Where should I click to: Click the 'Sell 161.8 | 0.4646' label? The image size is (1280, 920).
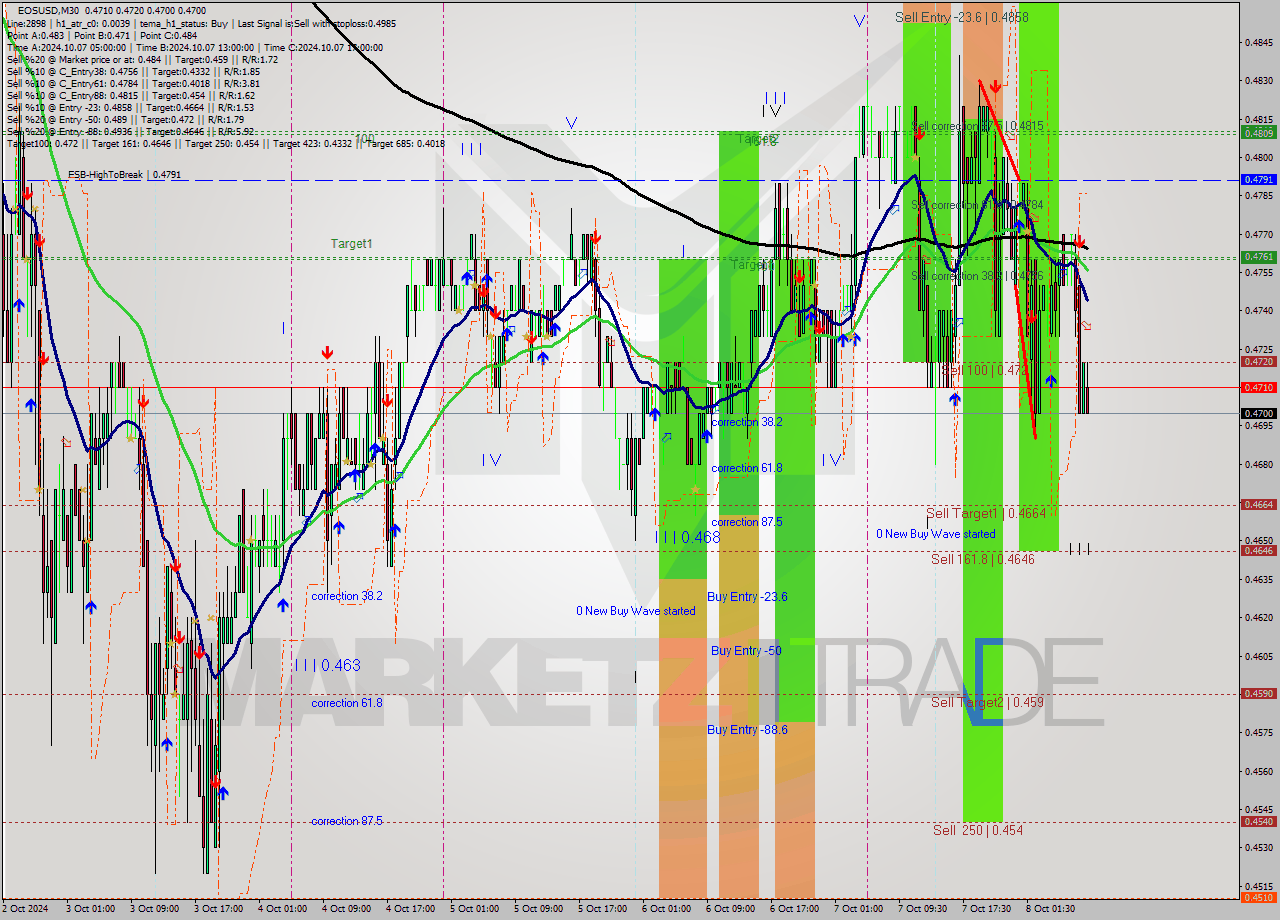tap(983, 559)
